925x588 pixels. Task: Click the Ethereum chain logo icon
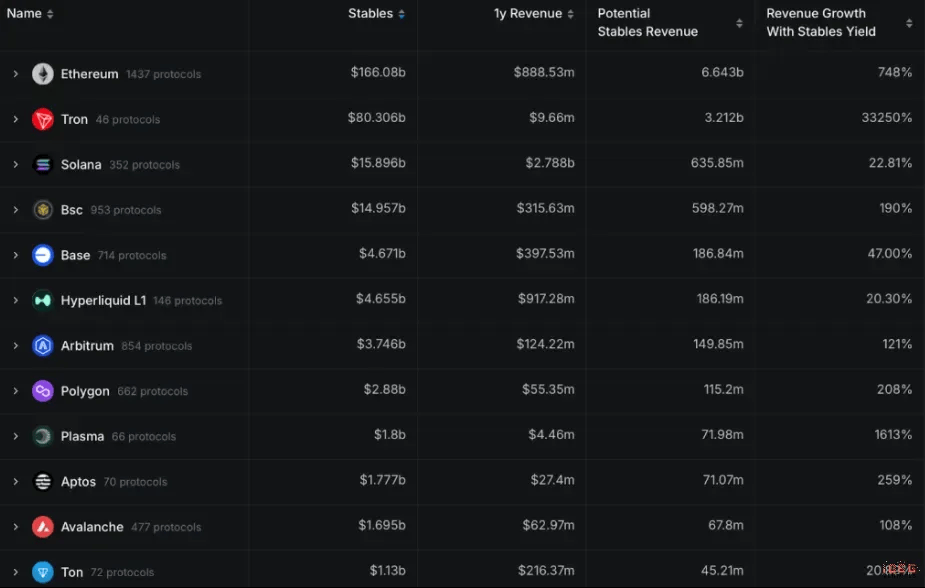[42, 74]
